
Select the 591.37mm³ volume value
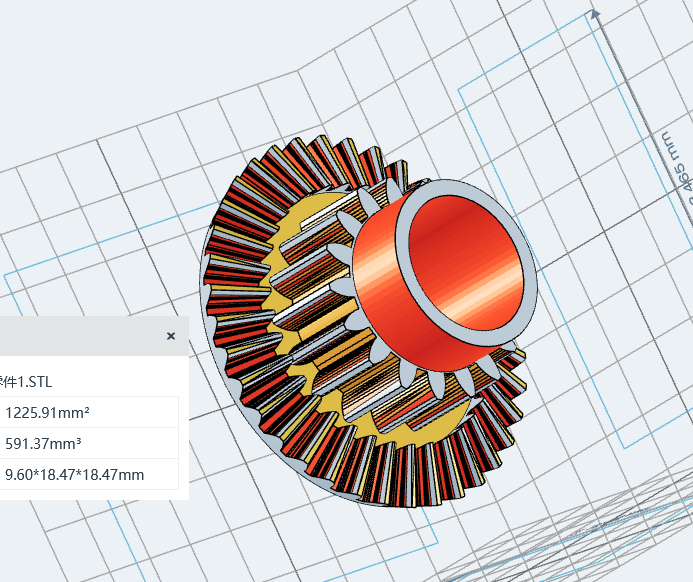[43, 443]
